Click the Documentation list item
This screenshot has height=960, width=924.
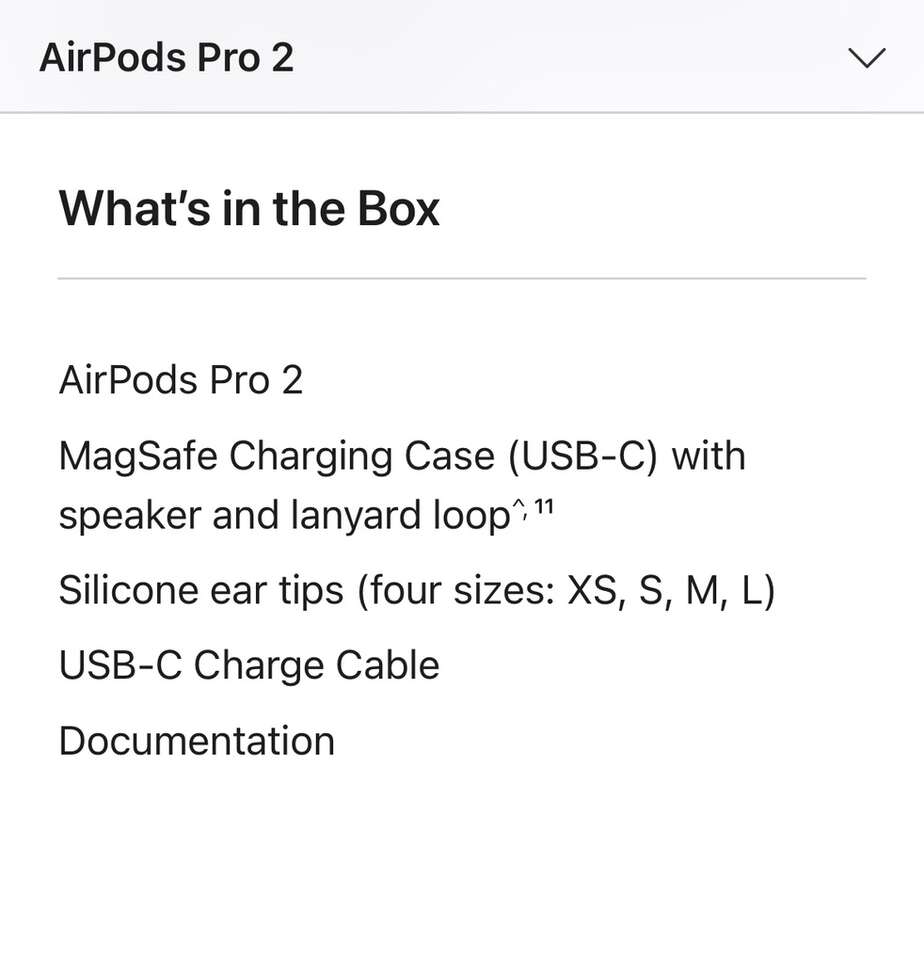(x=196, y=741)
